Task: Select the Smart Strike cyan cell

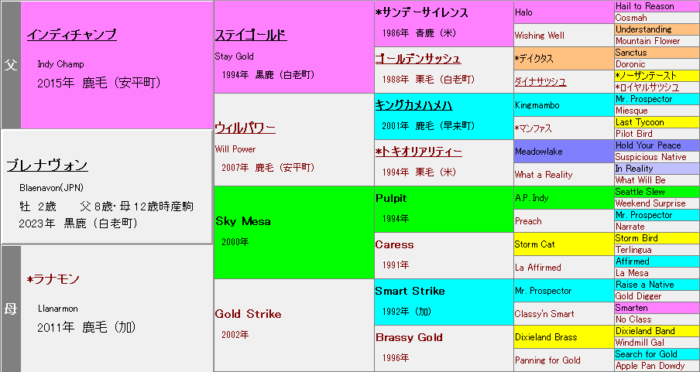Action: [444, 302]
